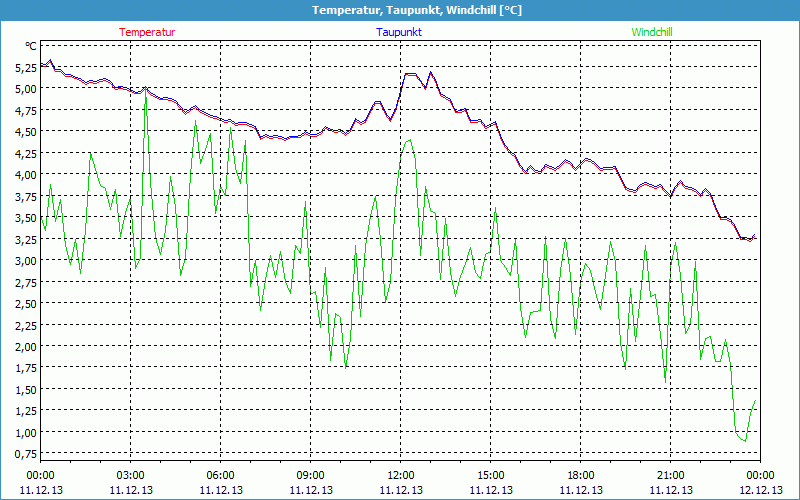The height and width of the screenshot is (500, 800).
Task: Select the 06:00 time axis label
Action: pyautogui.click(x=221, y=475)
